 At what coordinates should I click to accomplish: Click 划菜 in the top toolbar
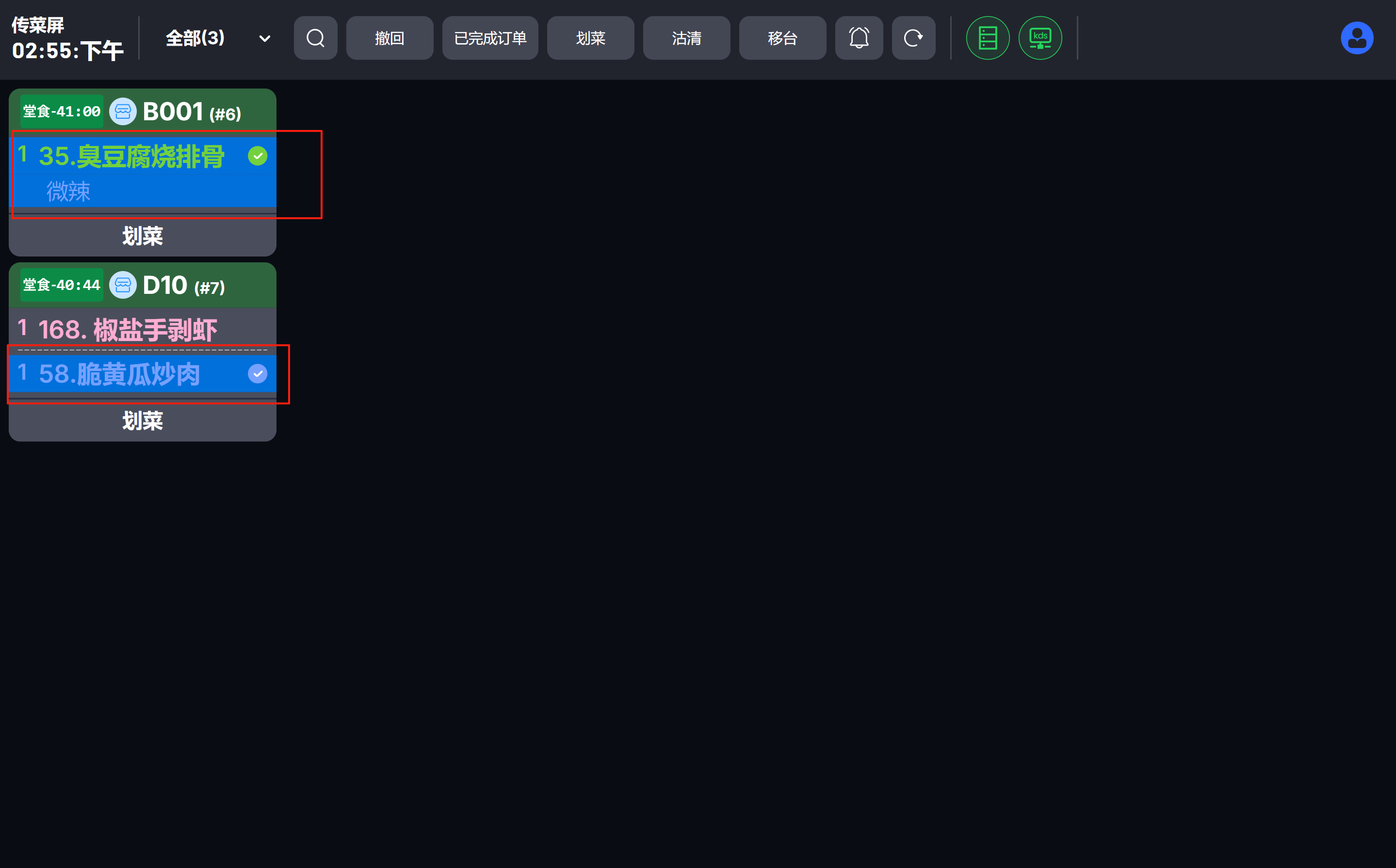tap(590, 38)
